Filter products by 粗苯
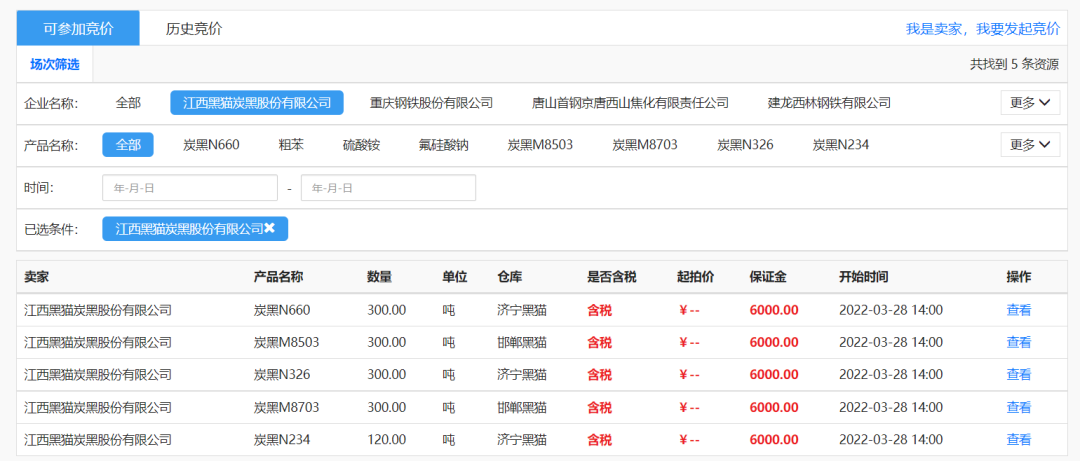1080x461 pixels. click(x=291, y=145)
